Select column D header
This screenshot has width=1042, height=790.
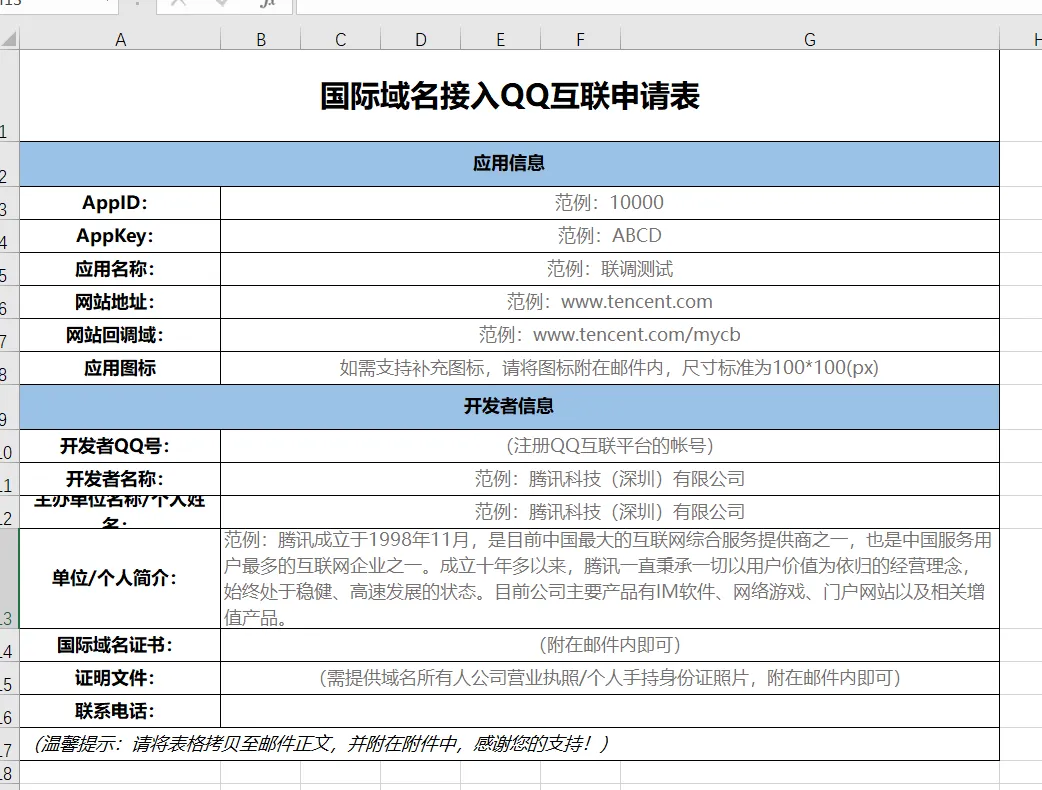pos(420,39)
